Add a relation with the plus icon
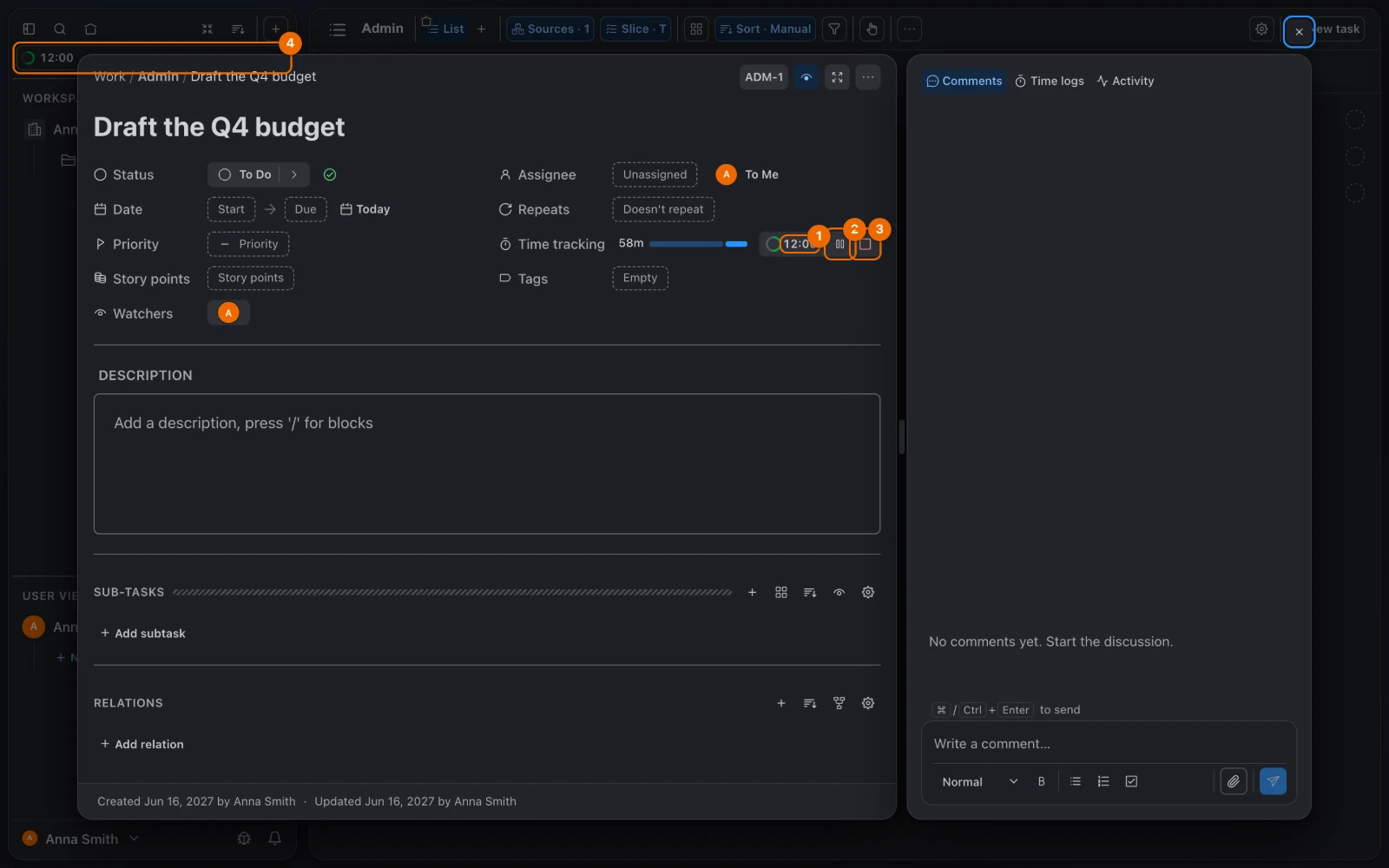The height and width of the screenshot is (868, 1389). [781, 703]
